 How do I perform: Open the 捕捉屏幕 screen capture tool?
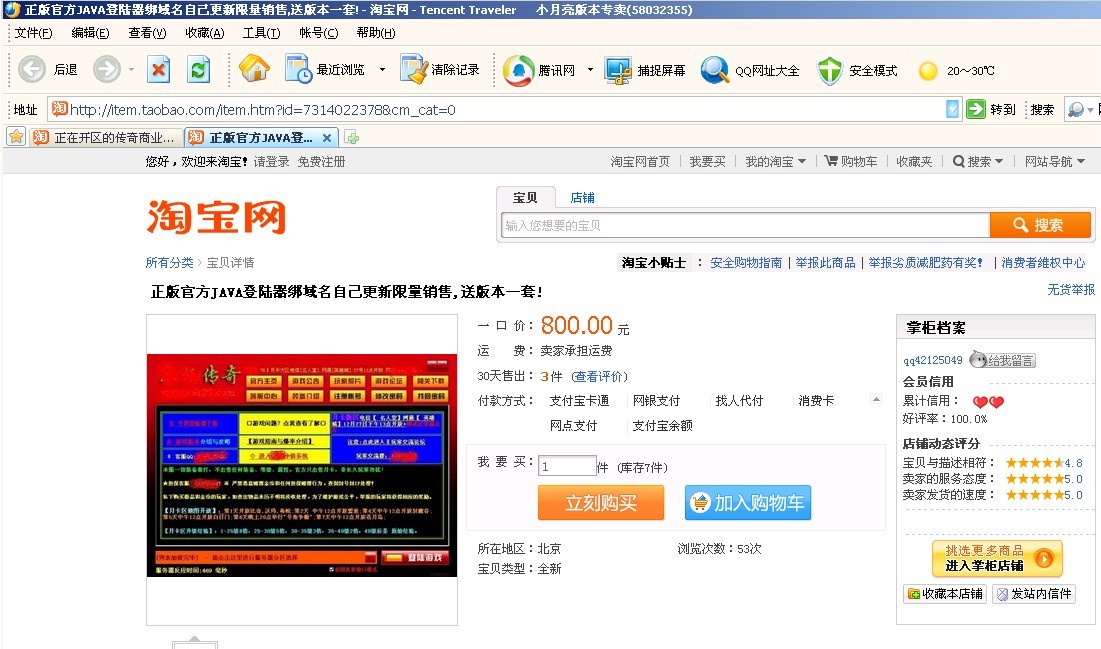pos(621,70)
